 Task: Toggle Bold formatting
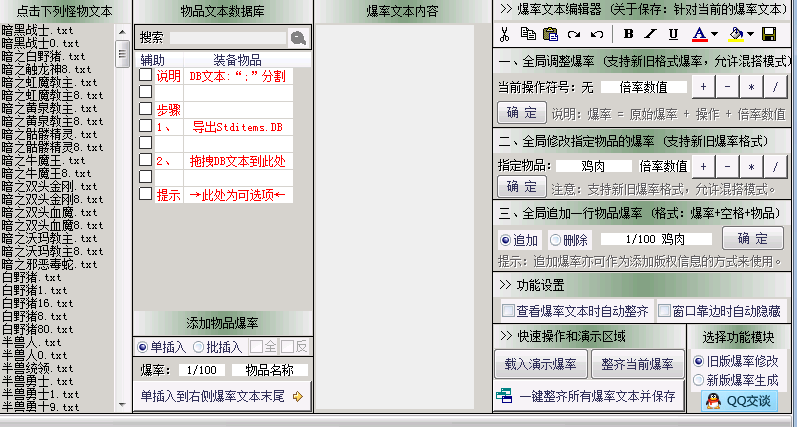pyautogui.click(x=628, y=34)
